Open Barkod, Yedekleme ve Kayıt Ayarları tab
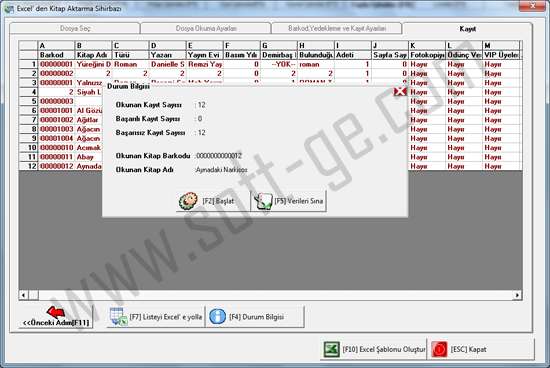 pos(337,28)
